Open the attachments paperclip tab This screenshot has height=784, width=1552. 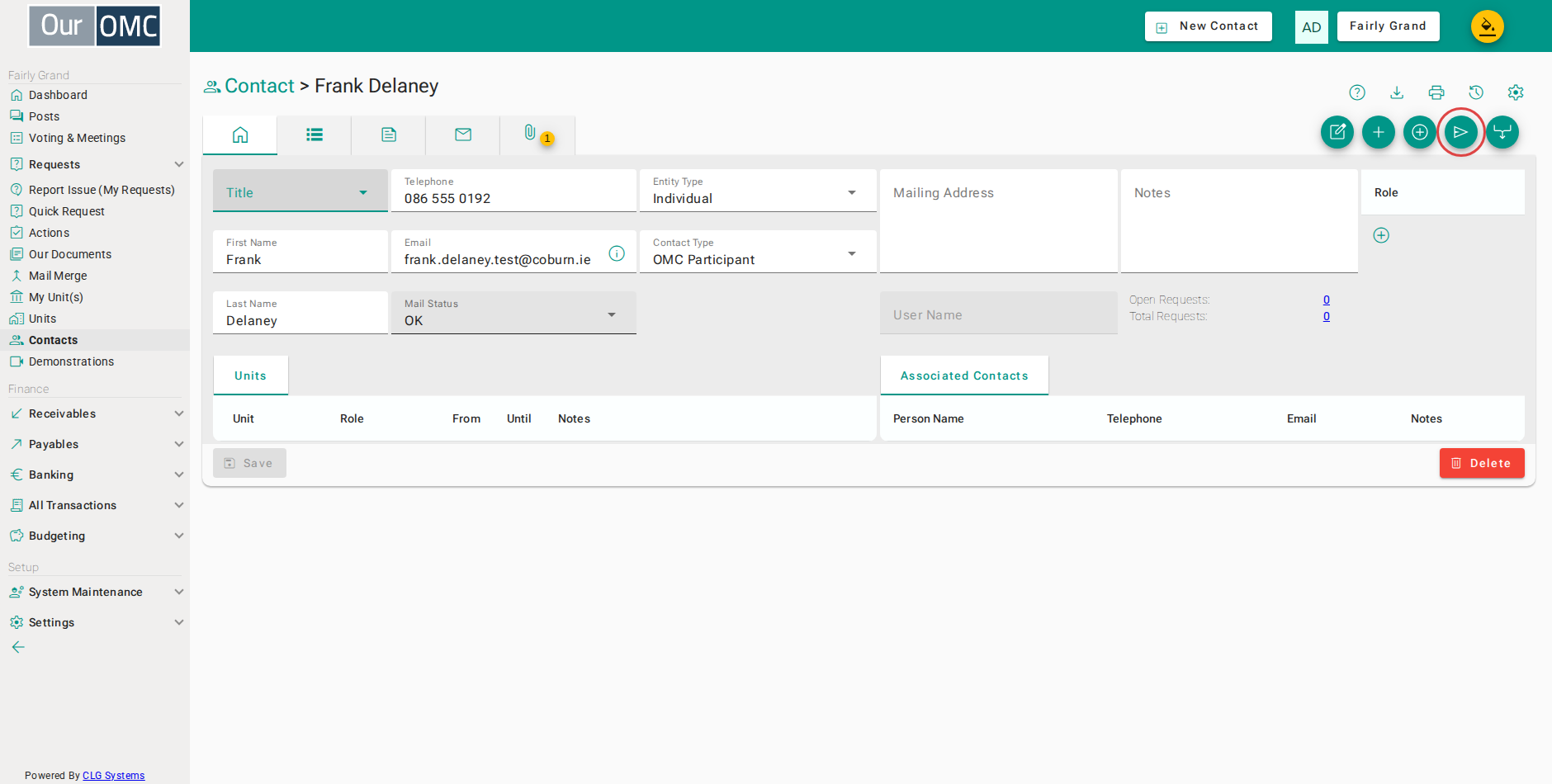click(537, 135)
